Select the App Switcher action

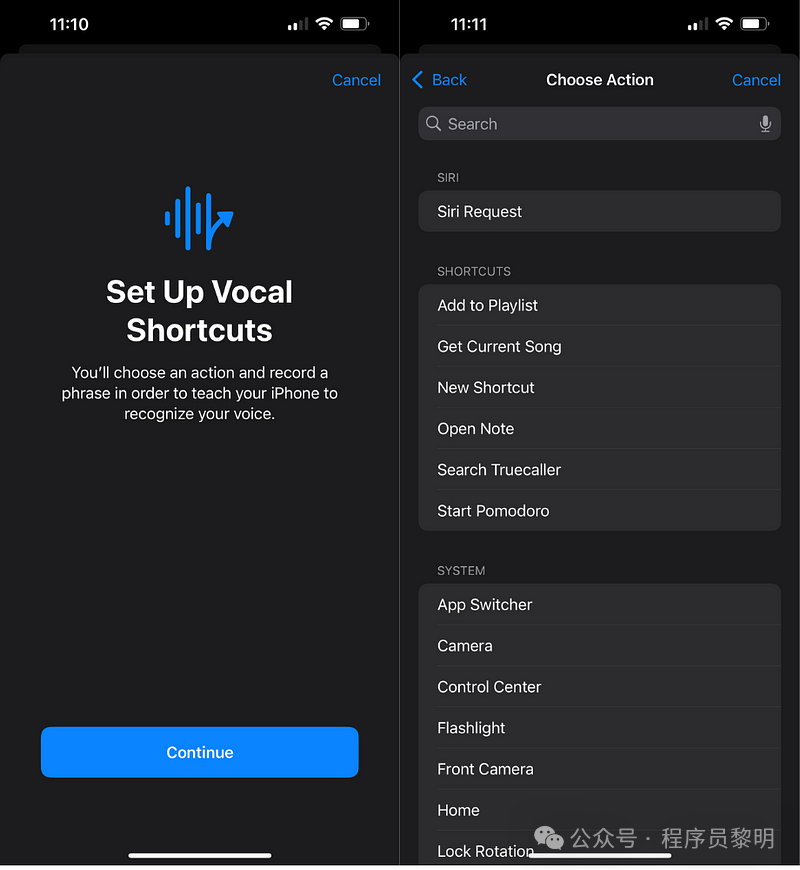pyautogui.click(x=599, y=604)
